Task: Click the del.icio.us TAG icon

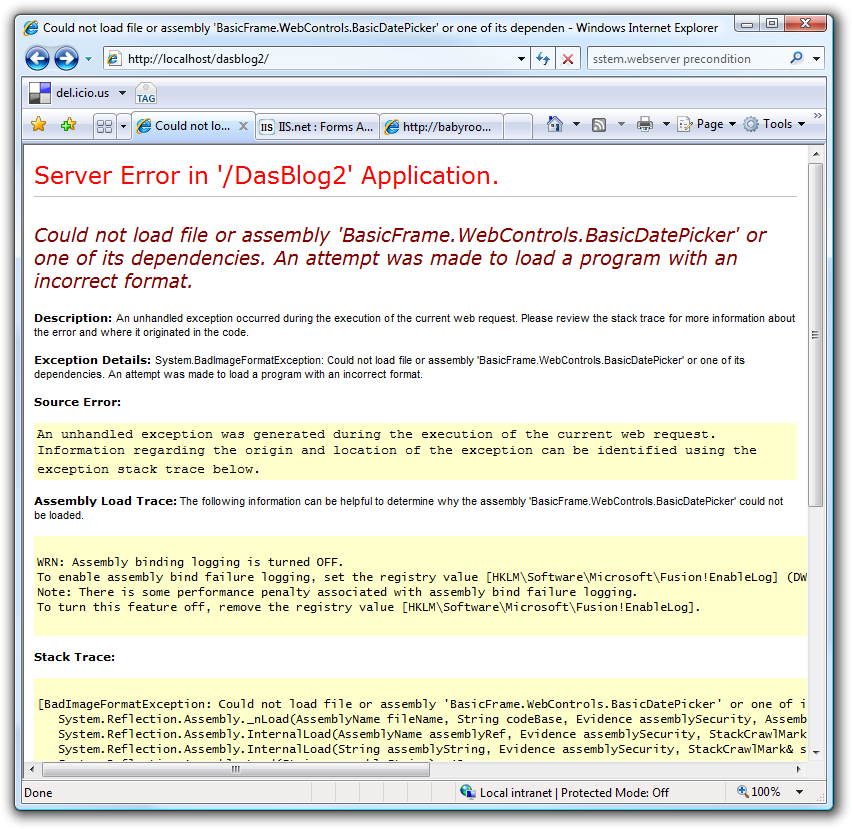Action: (x=146, y=94)
